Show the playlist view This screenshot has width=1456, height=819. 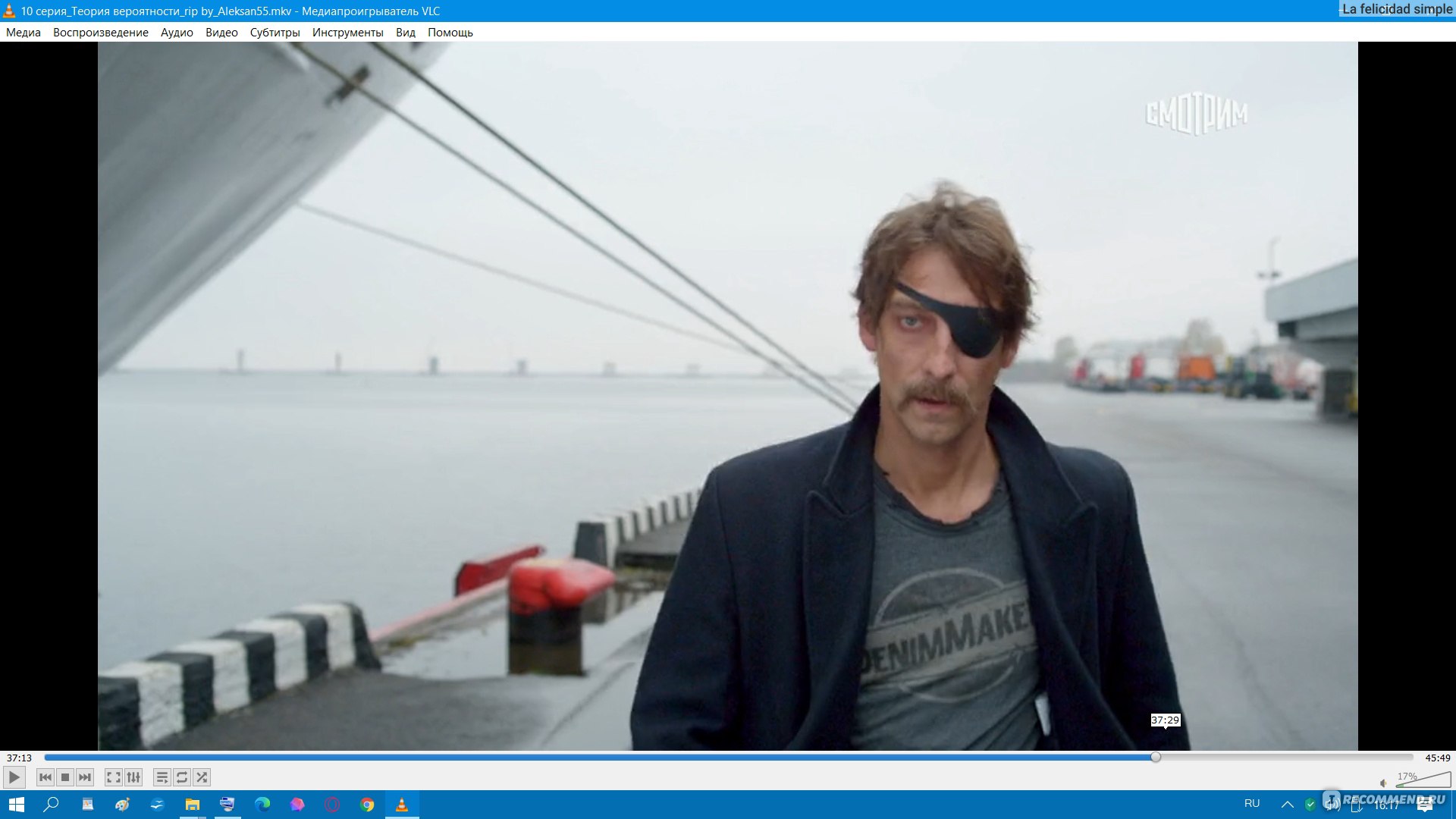(162, 777)
